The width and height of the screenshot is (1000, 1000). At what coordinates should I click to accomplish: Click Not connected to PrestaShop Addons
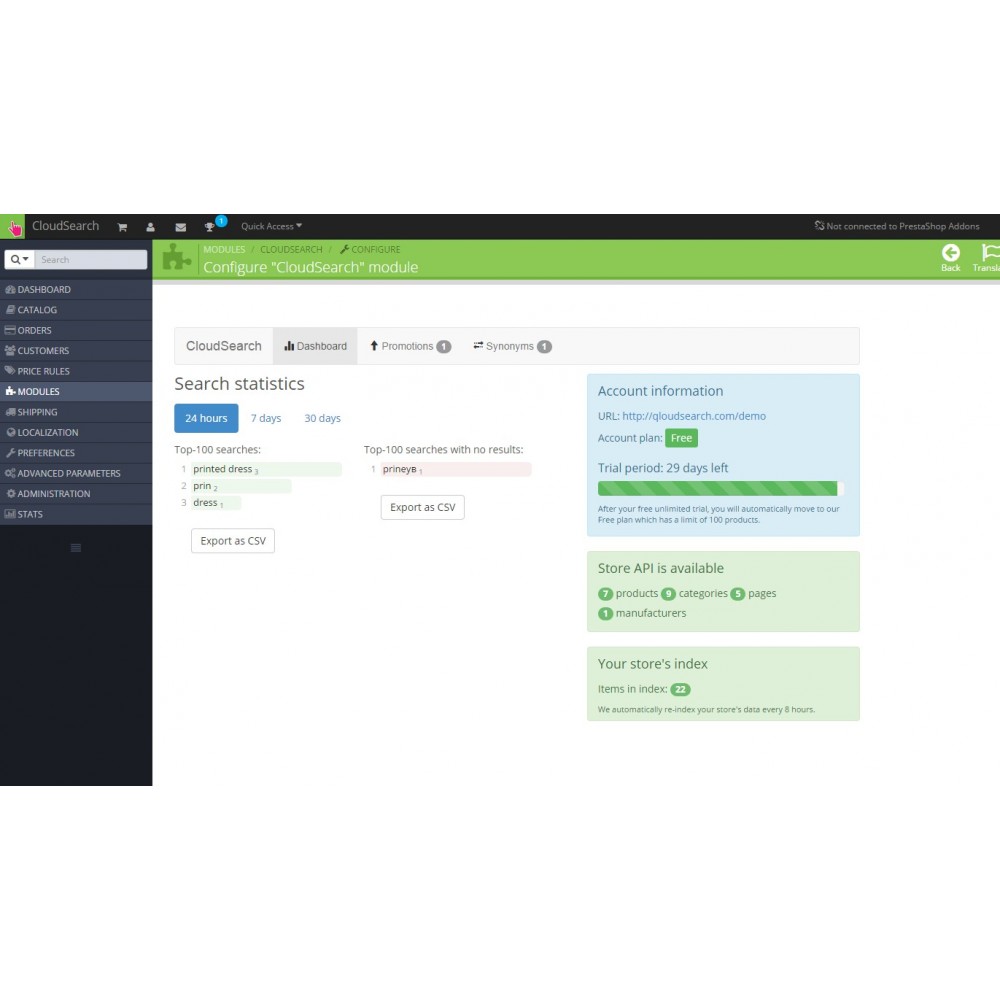point(897,226)
